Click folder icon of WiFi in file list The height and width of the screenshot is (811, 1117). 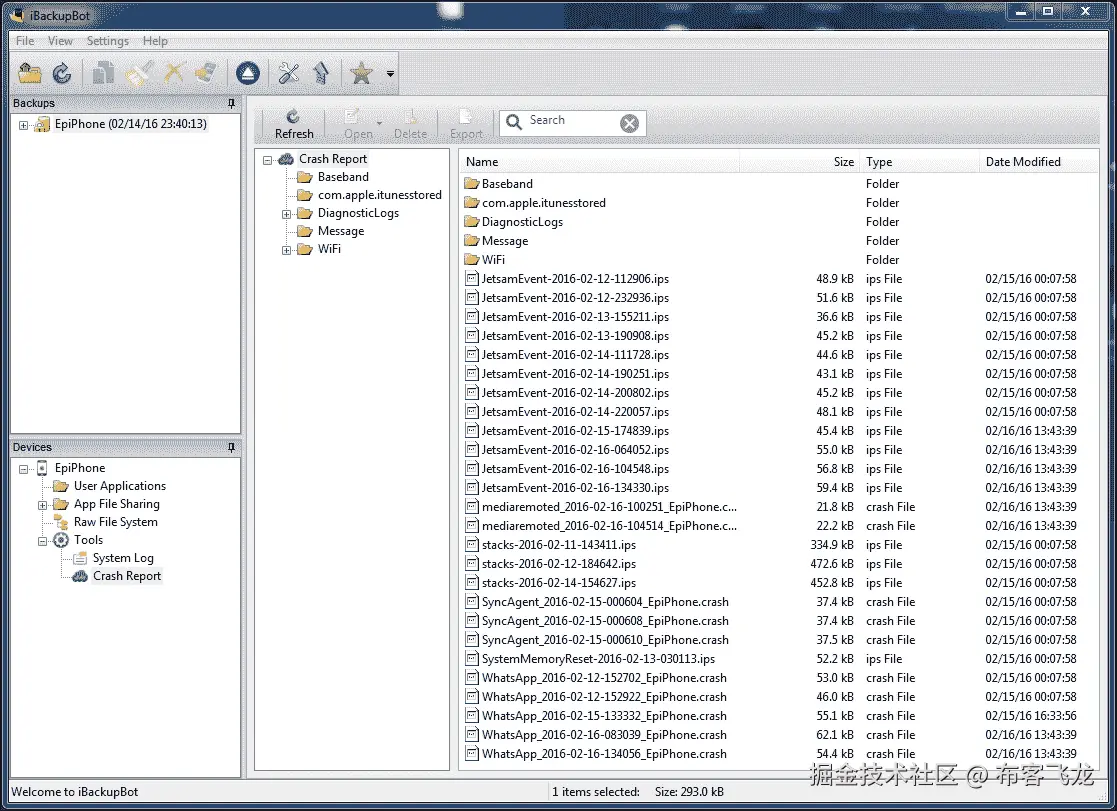pyautogui.click(x=472, y=259)
